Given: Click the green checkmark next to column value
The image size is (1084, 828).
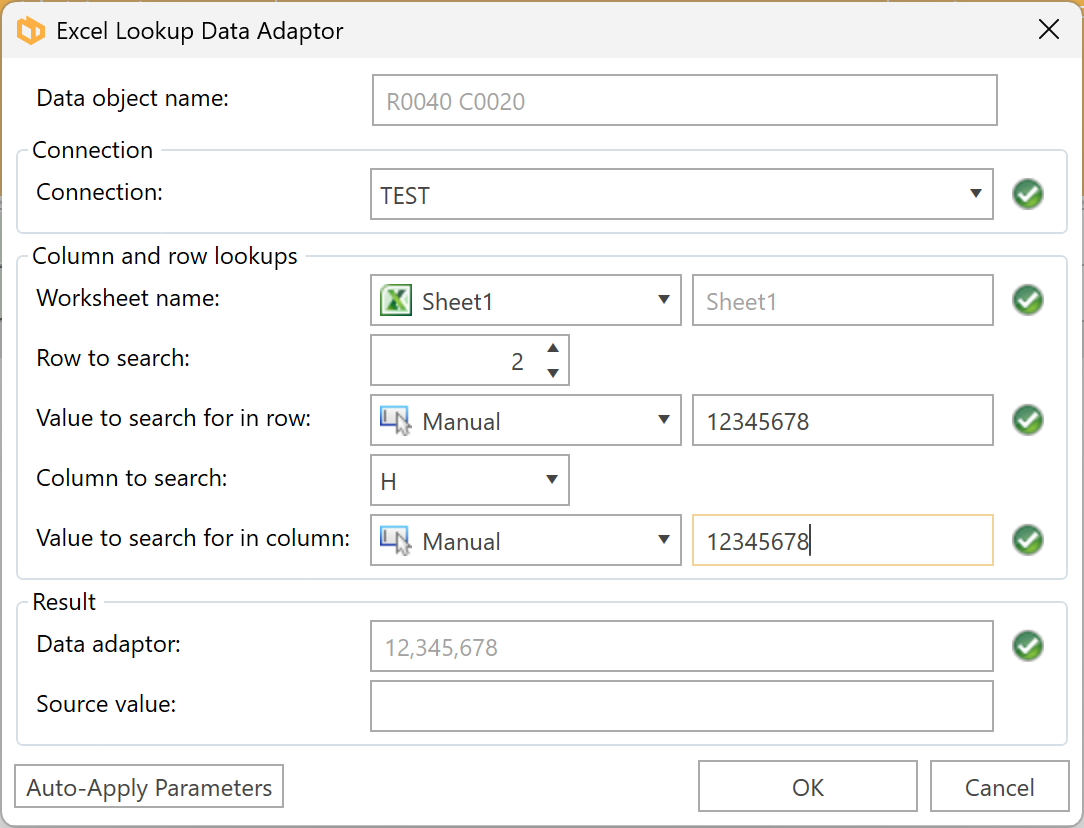Looking at the screenshot, I should click(1027, 540).
